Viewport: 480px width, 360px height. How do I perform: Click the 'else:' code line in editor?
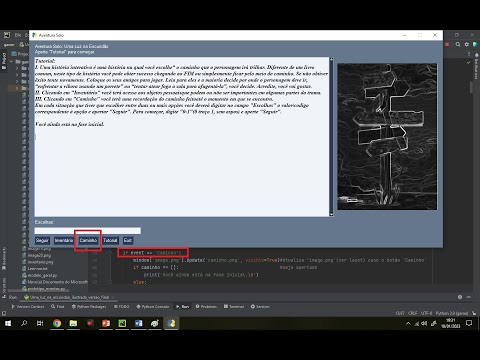pos(139,282)
